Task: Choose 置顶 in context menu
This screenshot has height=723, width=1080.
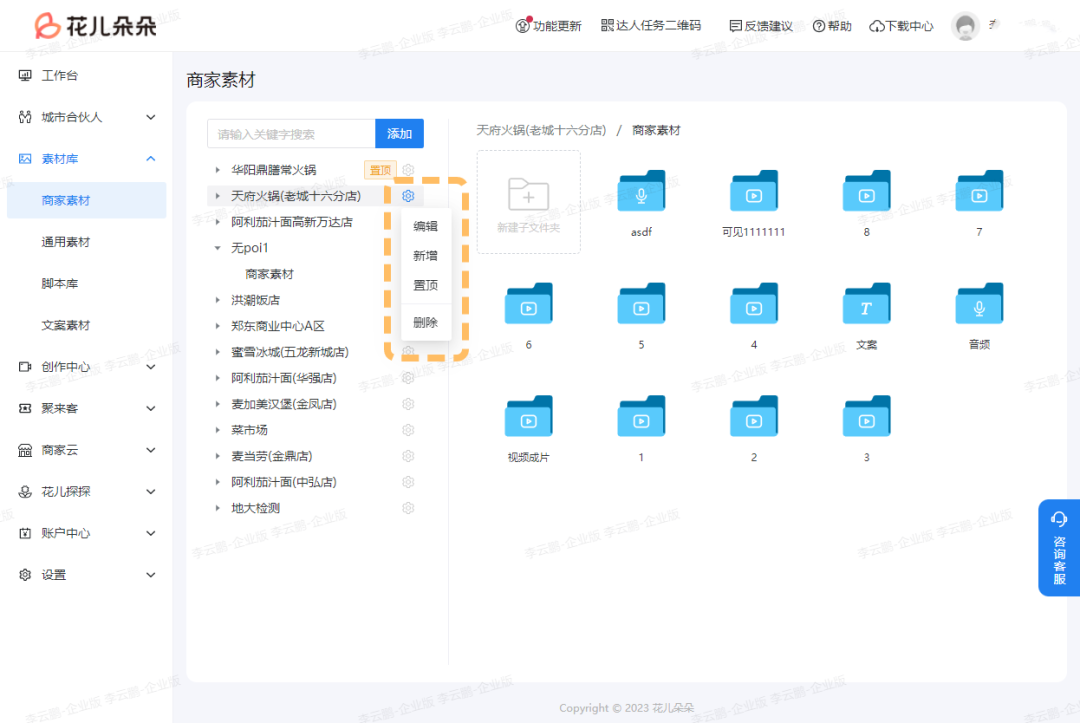Action: pyautogui.click(x=426, y=285)
